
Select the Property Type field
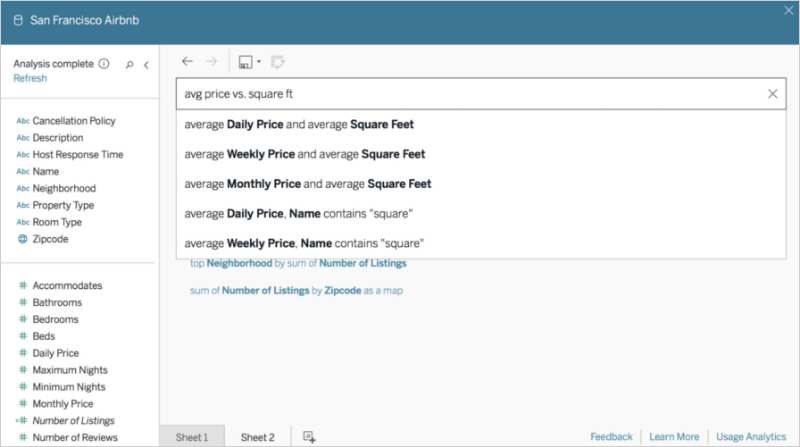pos(63,205)
